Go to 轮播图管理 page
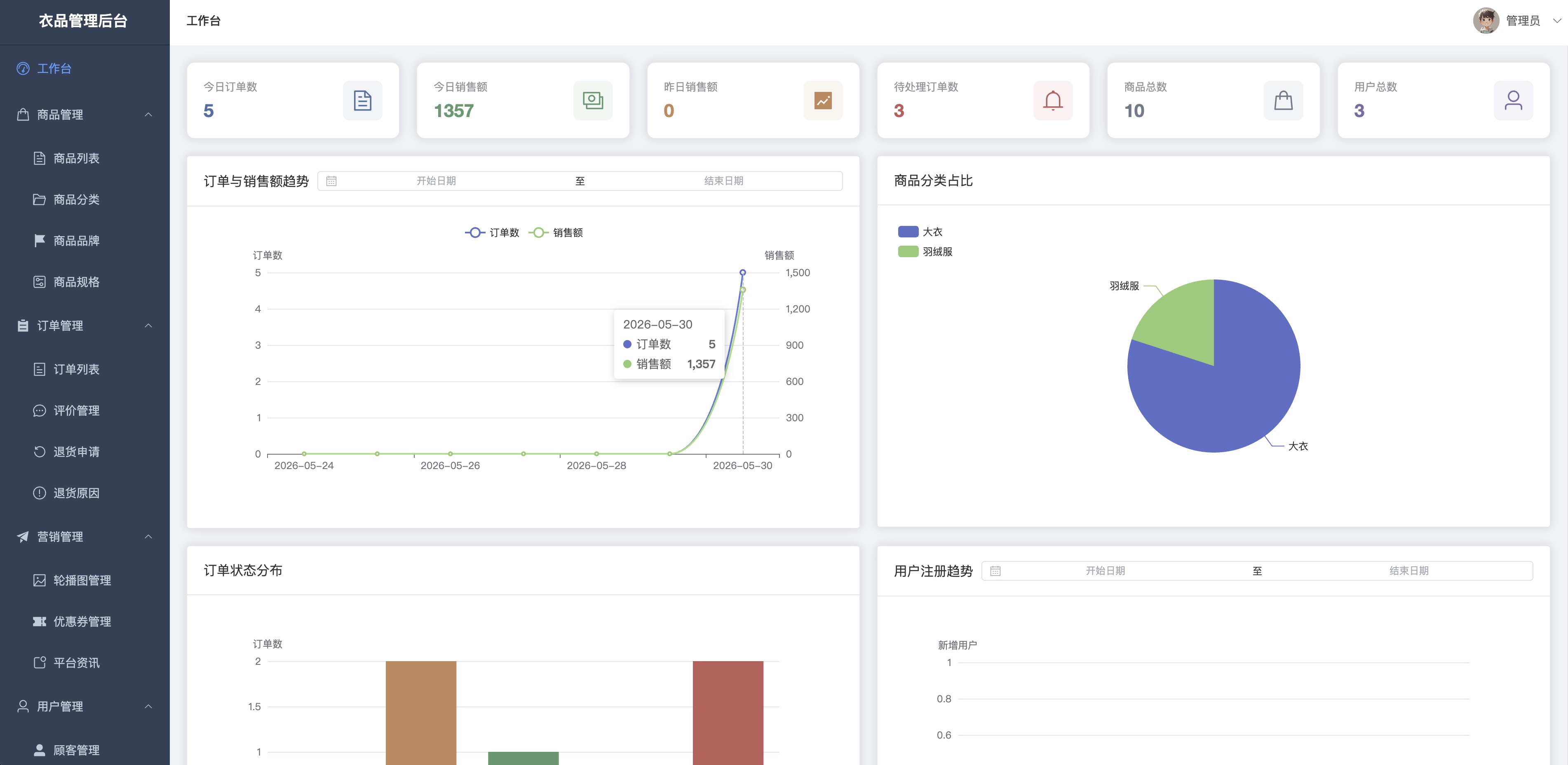This screenshot has width=1568, height=765. pos(85,581)
